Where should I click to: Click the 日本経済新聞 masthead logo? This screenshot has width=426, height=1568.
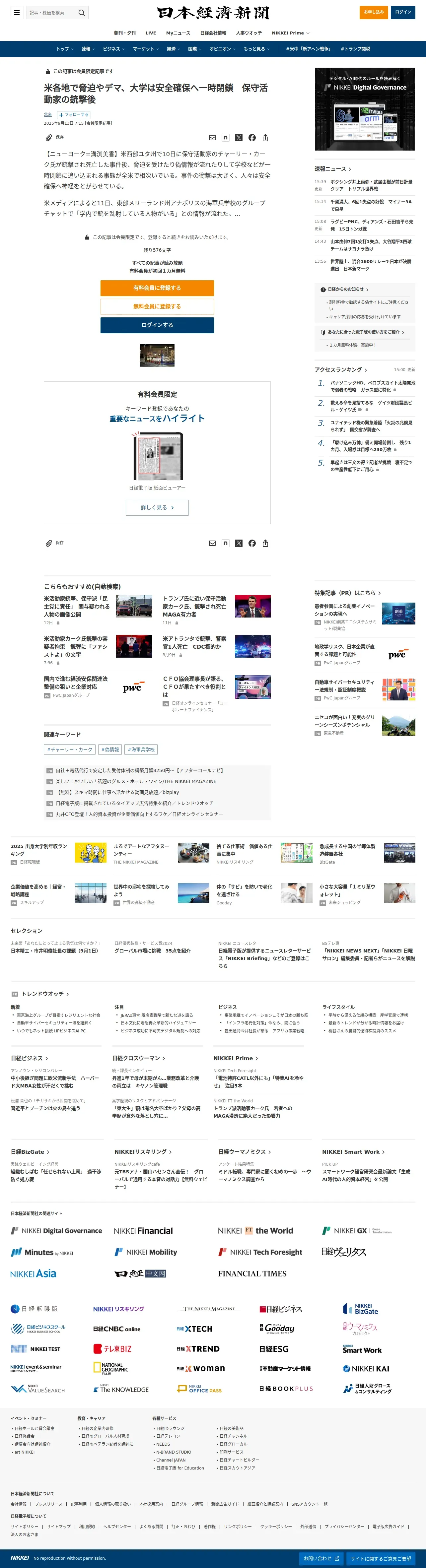point(212,13)
